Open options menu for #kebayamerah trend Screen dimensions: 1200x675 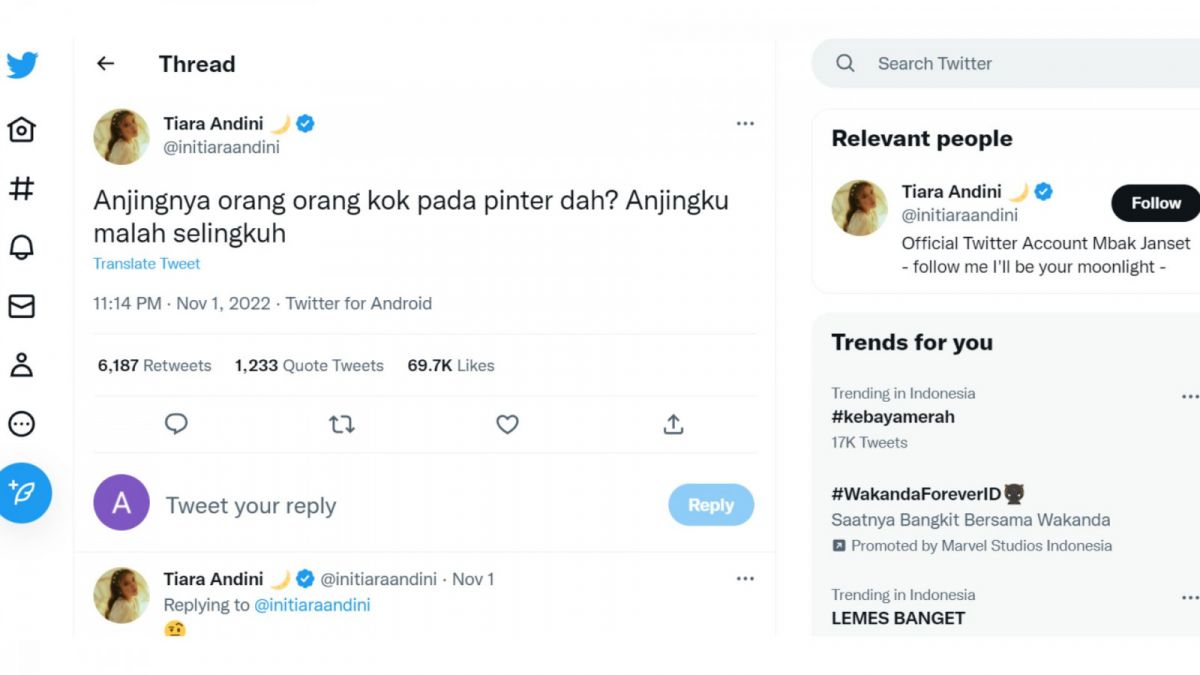(x=1190, y=396)
